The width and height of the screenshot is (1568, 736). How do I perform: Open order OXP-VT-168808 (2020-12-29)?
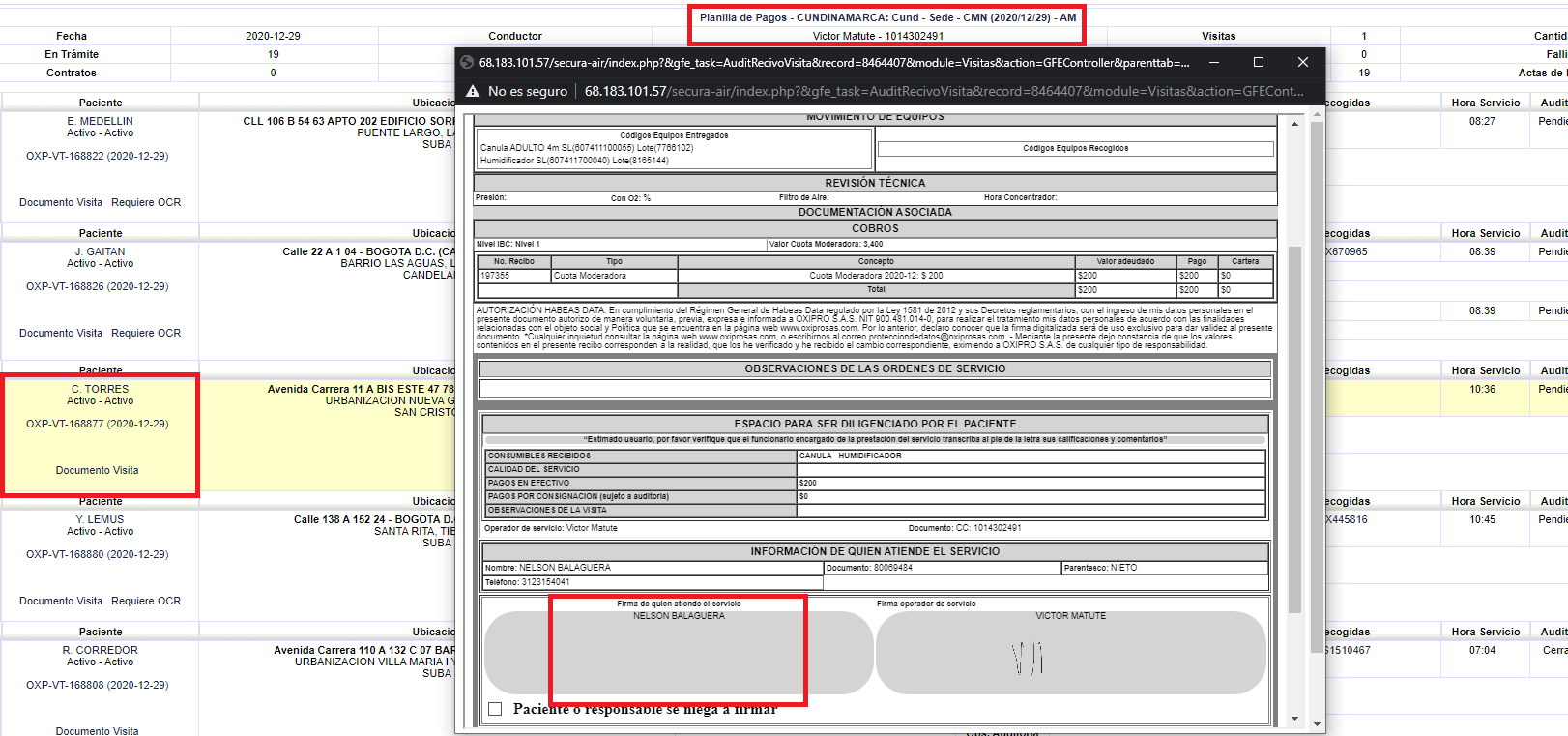pos(97,685)
